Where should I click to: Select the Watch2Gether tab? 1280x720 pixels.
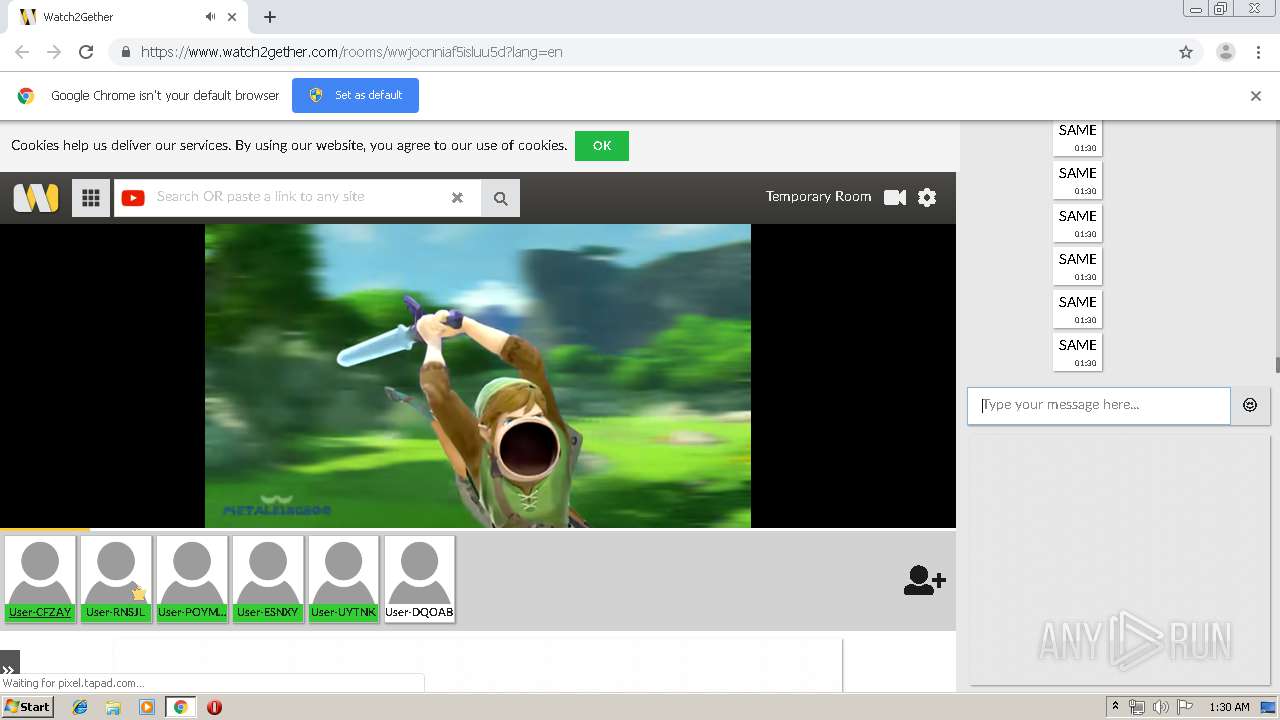coord(128,17)
